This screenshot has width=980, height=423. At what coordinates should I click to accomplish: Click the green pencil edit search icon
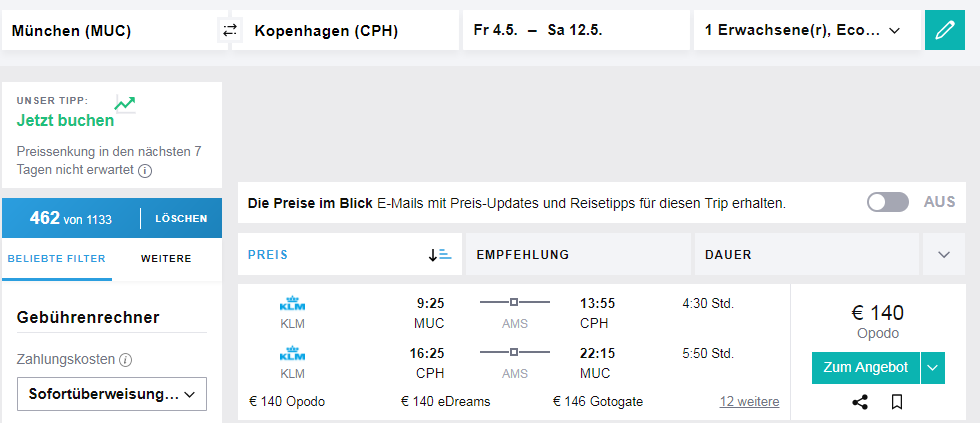[x=945, y=31]
